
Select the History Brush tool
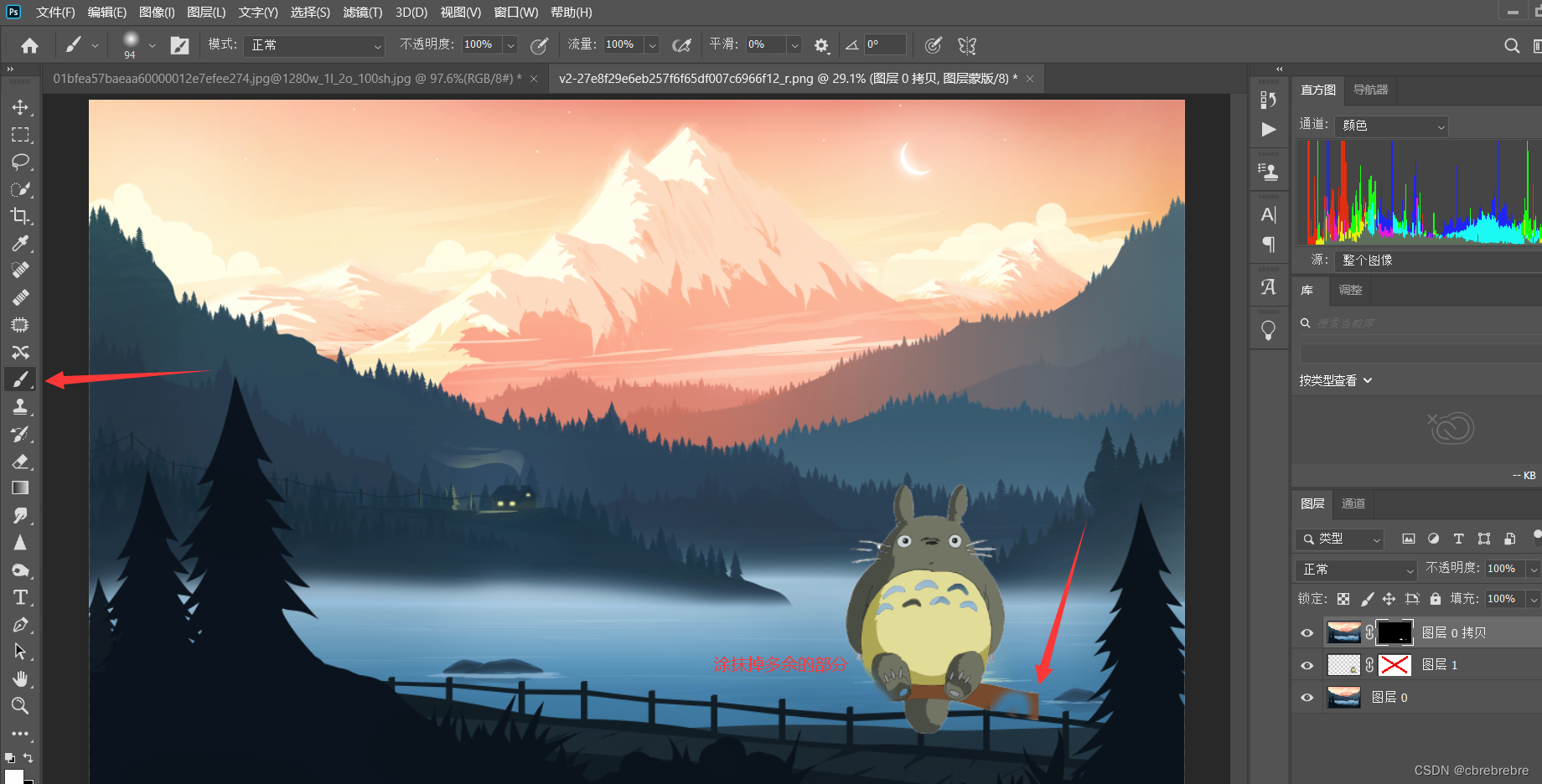coord(20,434)
